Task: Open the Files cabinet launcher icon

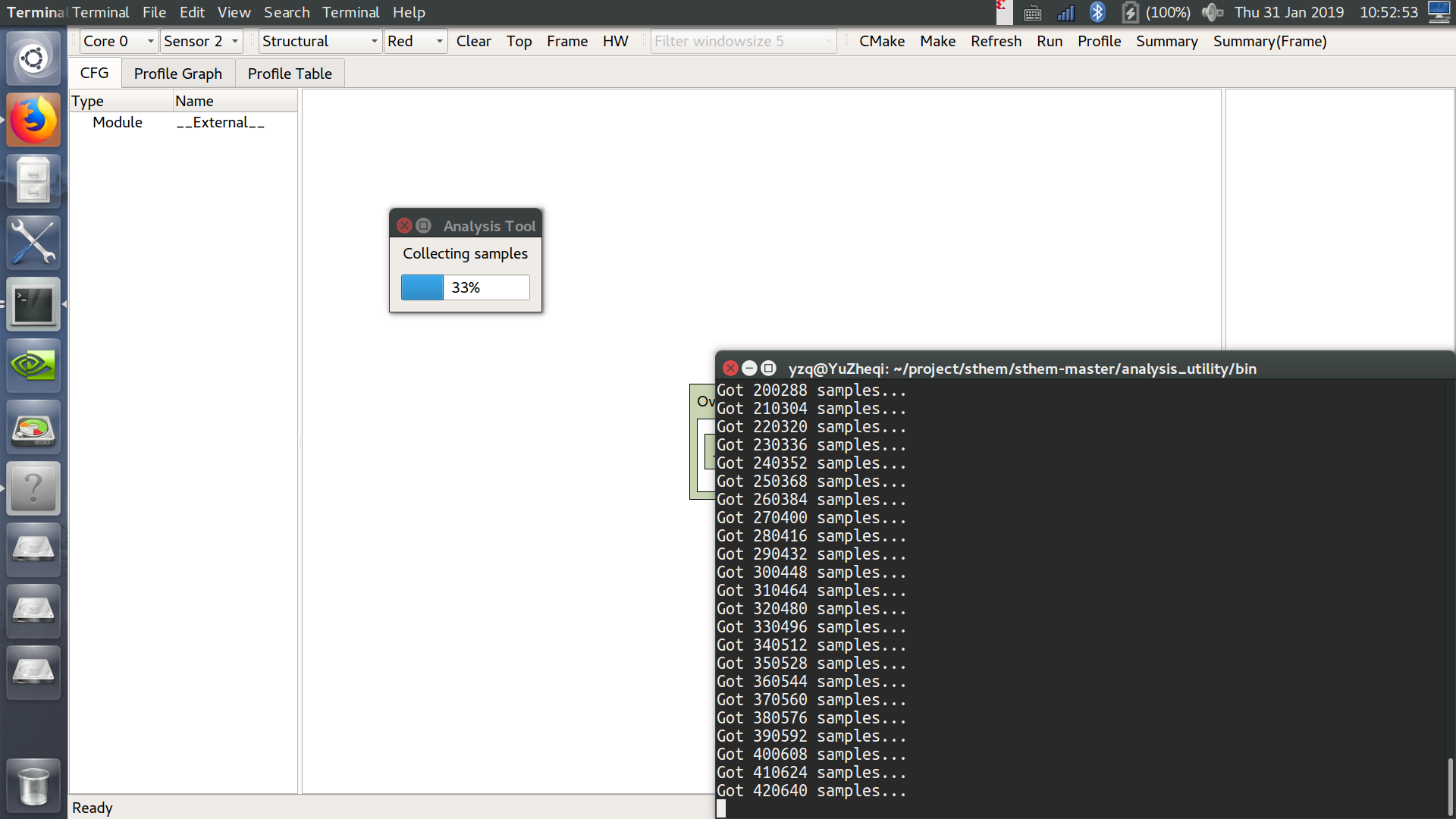Action: [33, 181]
